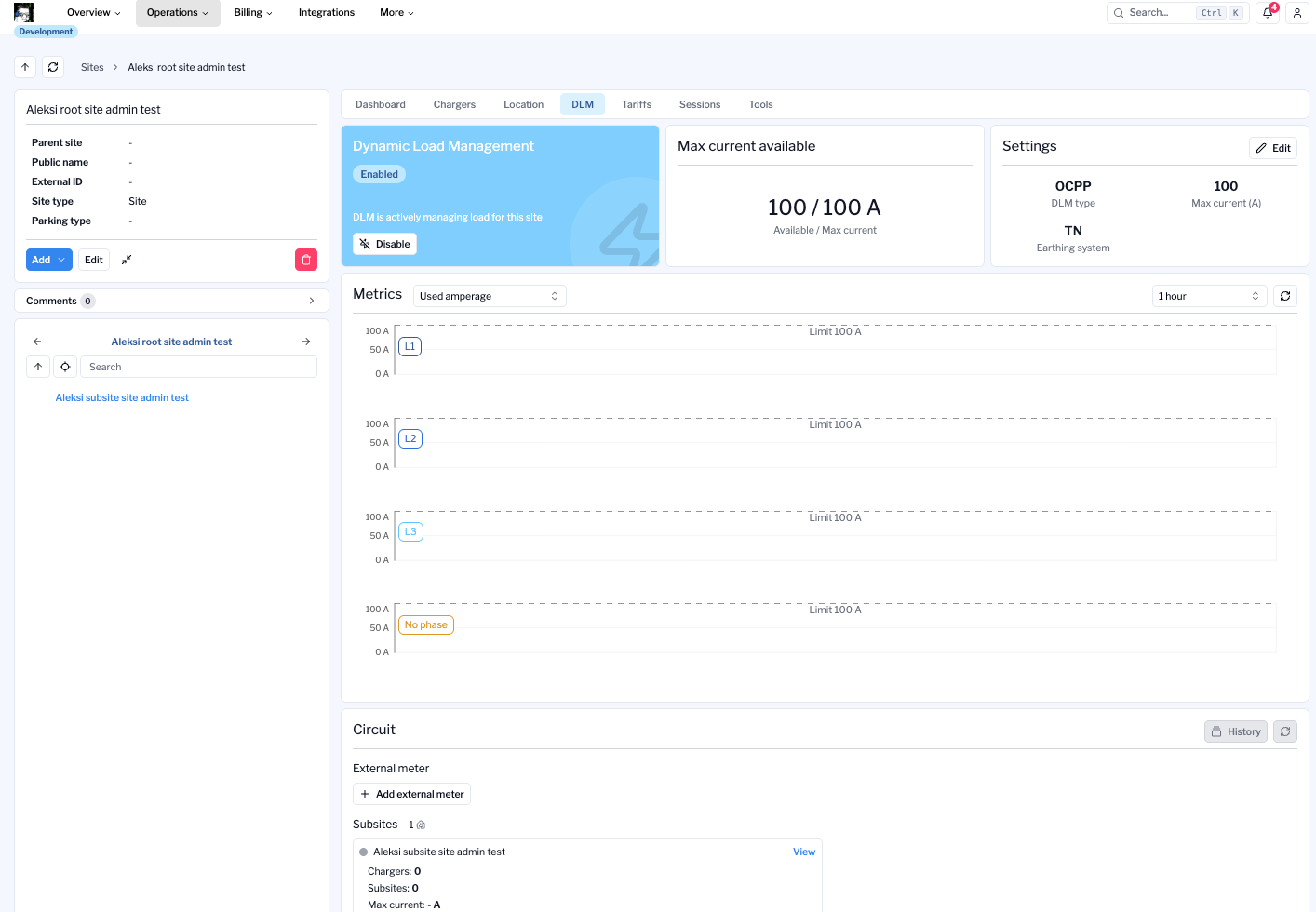Click the notifications bell icon
Screen dimensions: 1316x912
tap(1268, 13)
